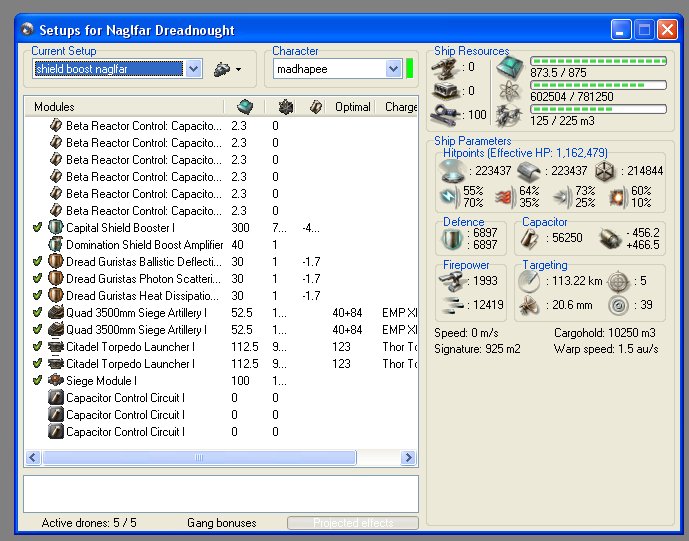Screen dimensions: 689x541
Task: Toggle Dread Guristas Photon Scattering active checkmark
Action: [37, 279]
